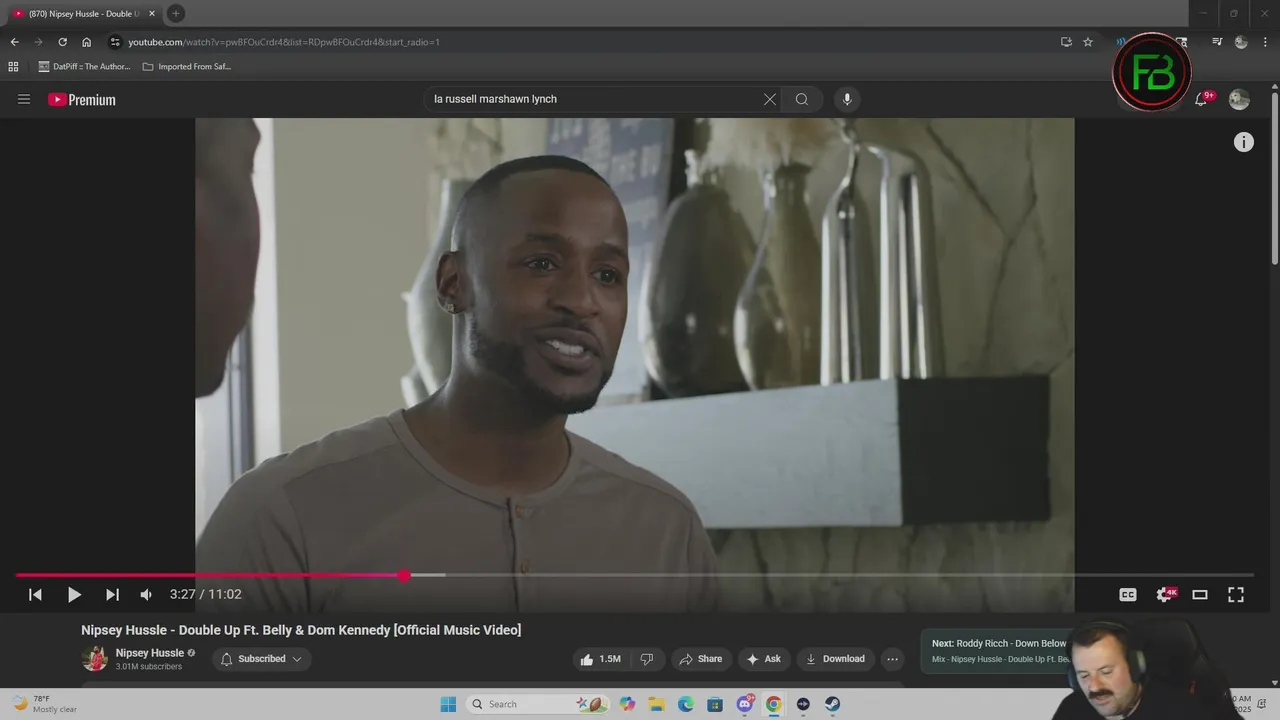Go back in browser history
This screenshot has width=1280, height=720.
click(14, 42)
